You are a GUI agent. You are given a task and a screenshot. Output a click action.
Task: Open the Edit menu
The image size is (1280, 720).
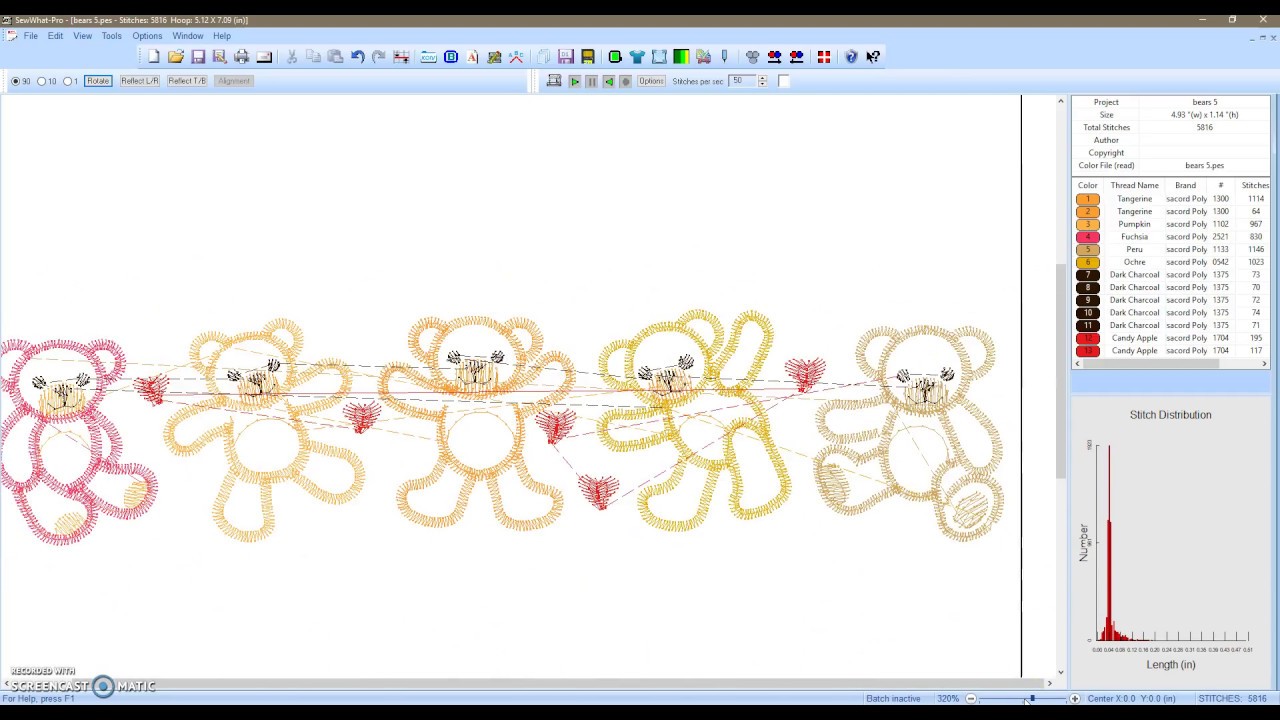click(x=55, y=36)
